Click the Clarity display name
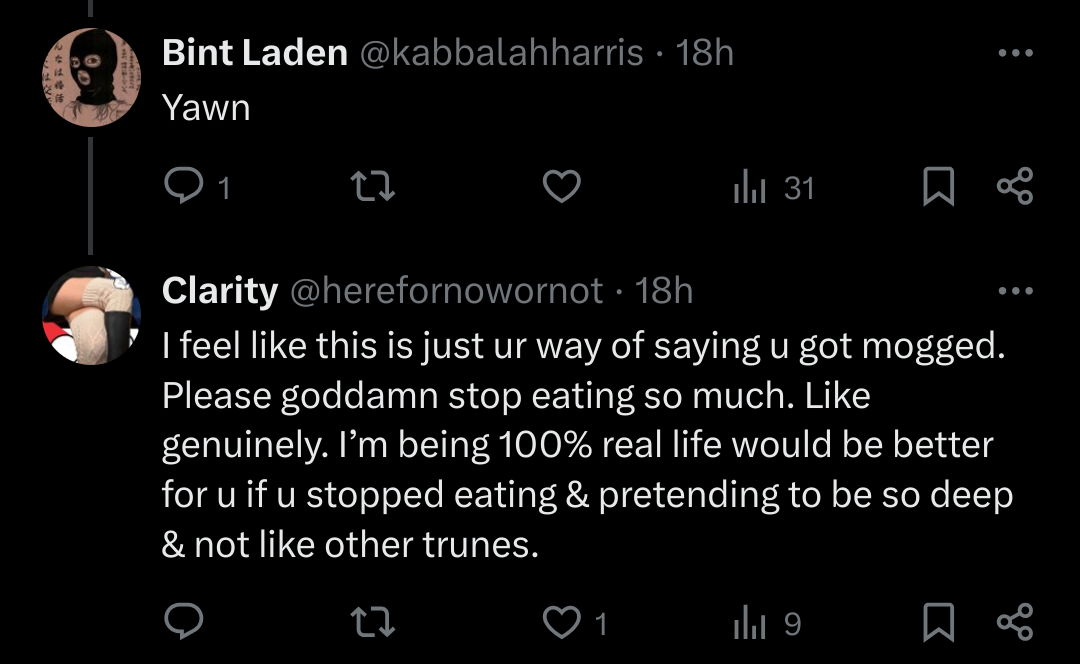 [220, 291]
